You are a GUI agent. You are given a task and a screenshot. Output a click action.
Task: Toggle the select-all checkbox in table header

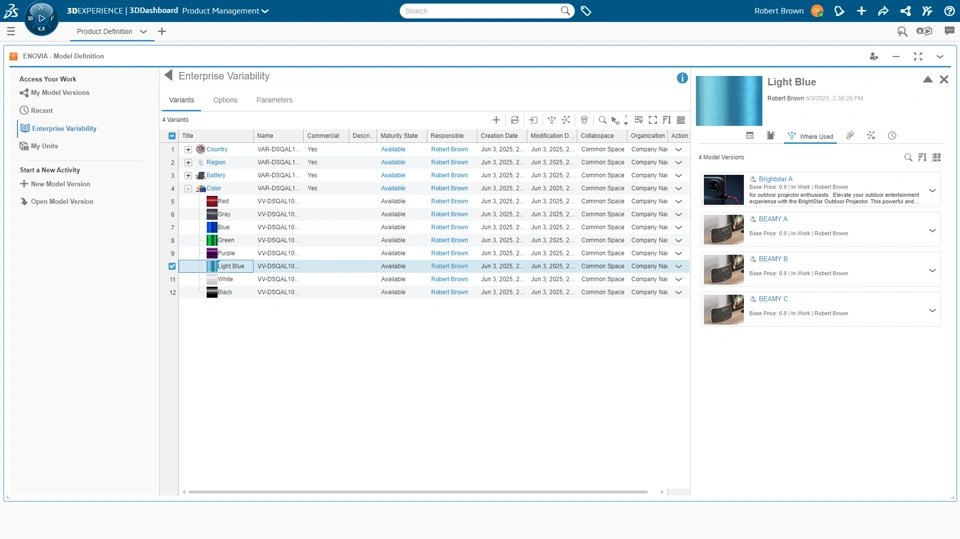pos(172,136)
